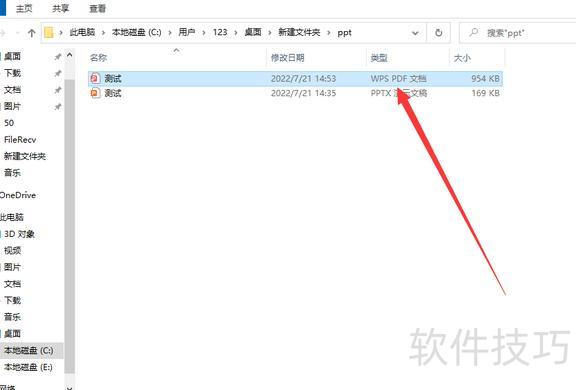Open 下载 under 此电脑

tap(12, 300)
